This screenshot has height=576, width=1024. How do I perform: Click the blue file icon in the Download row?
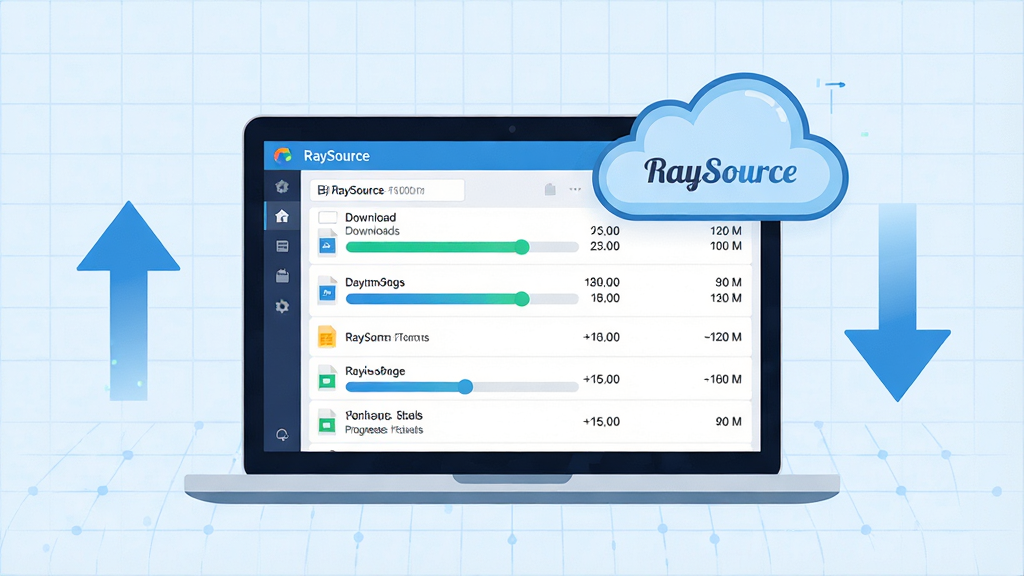click(327, 244)
